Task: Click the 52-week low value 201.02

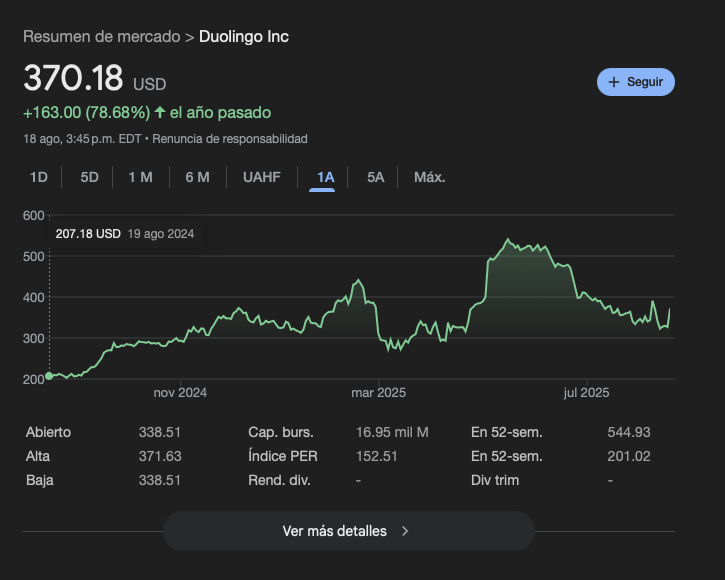Action: (x=629, y=456)
